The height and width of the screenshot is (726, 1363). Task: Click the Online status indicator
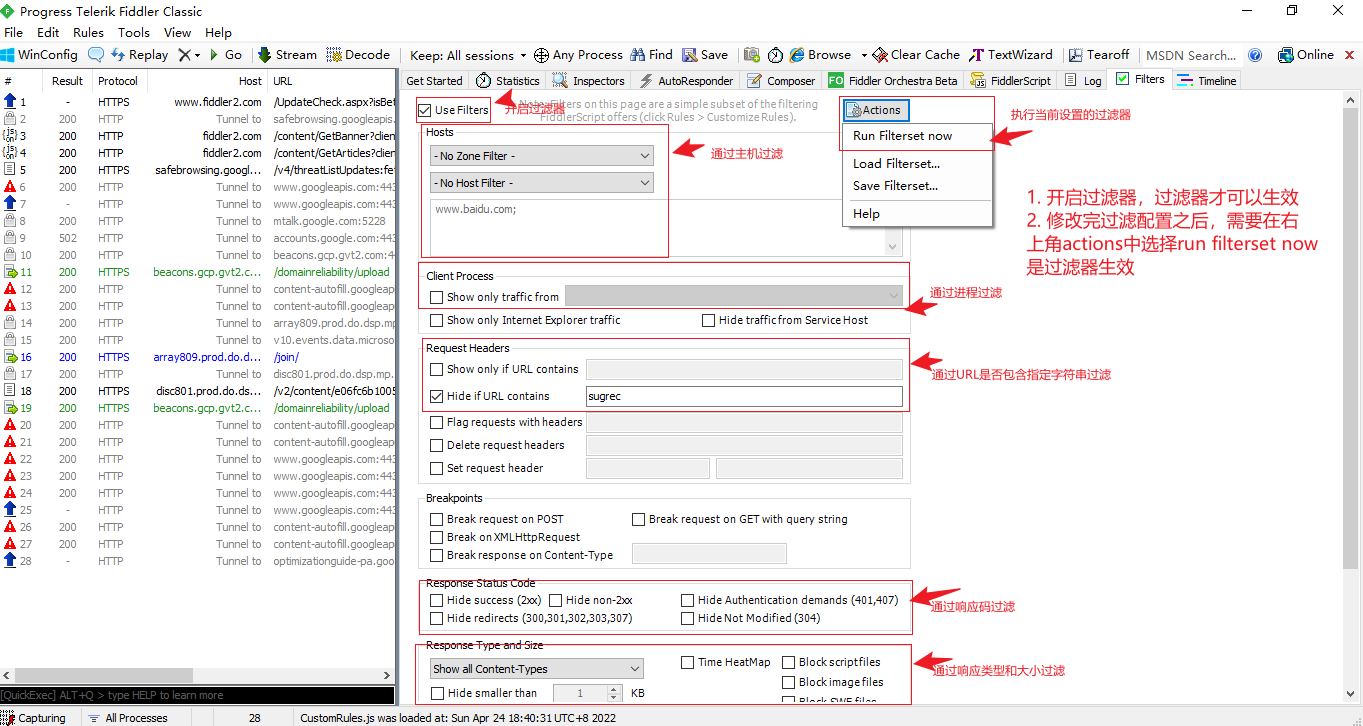pyautogui.click(x=1305, y=55)
